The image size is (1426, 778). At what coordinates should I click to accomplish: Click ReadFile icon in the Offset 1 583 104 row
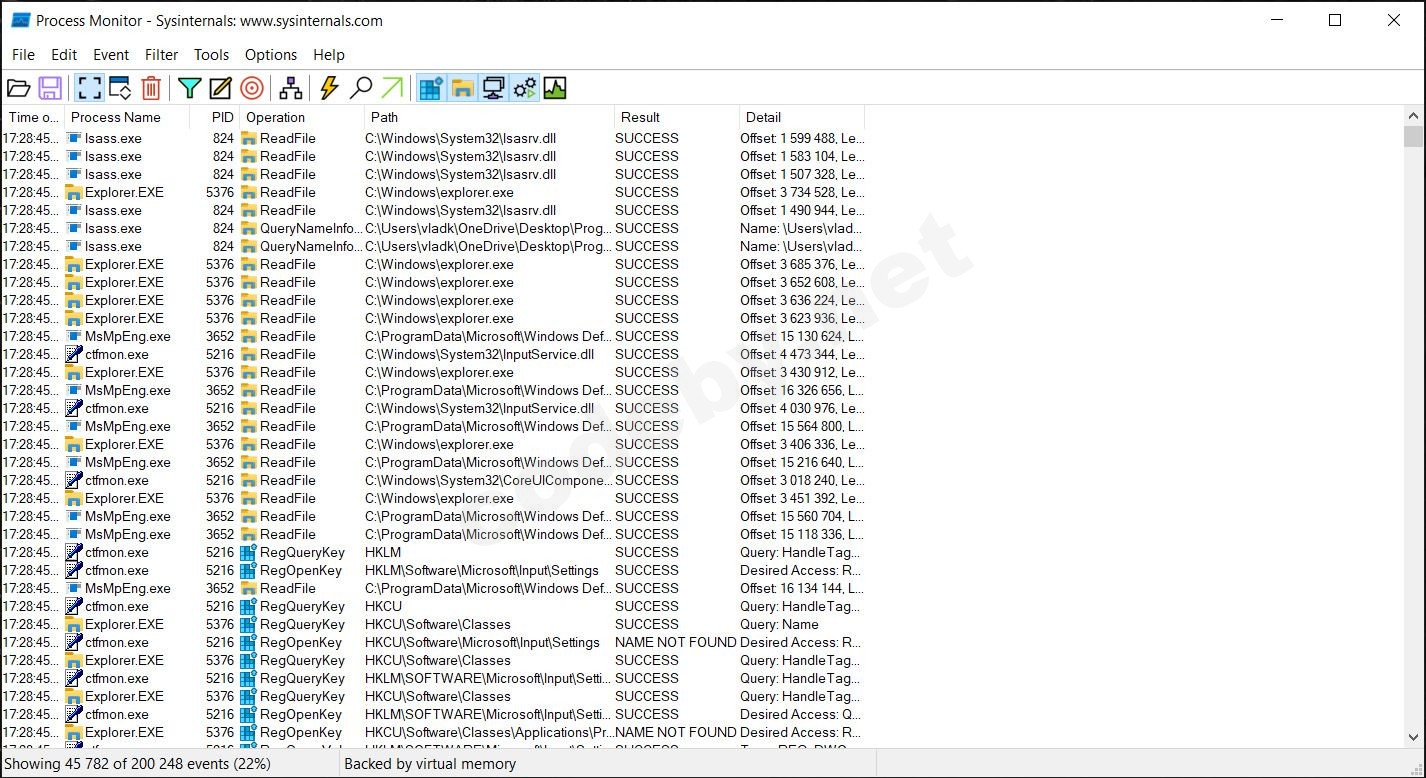249,156
